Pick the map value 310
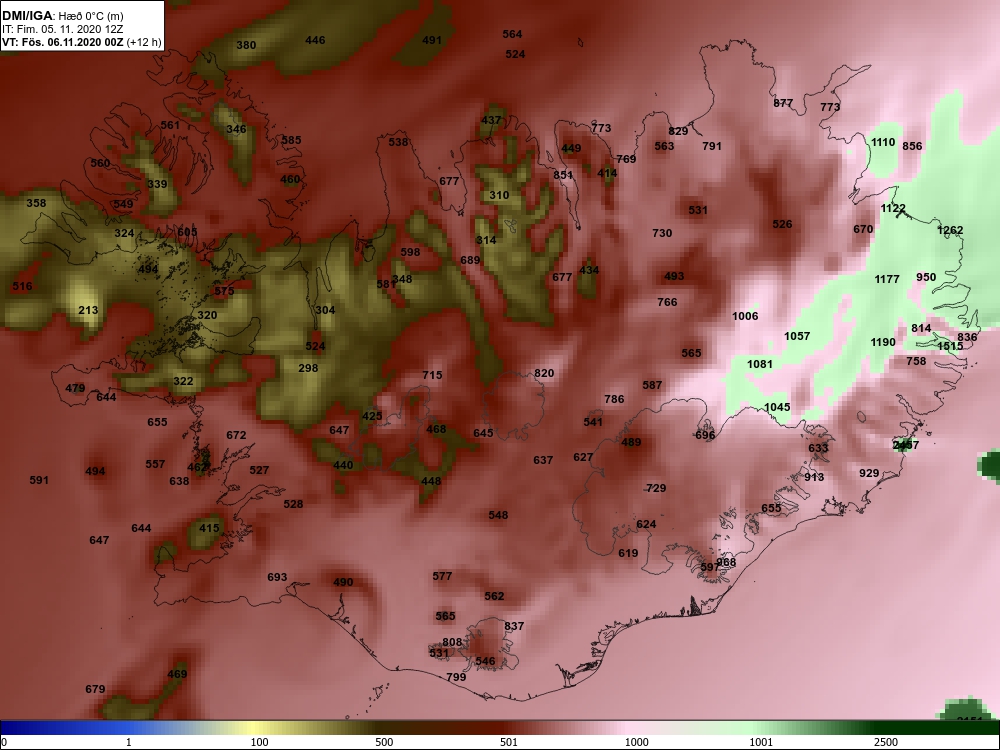 [x=499, y=195]
